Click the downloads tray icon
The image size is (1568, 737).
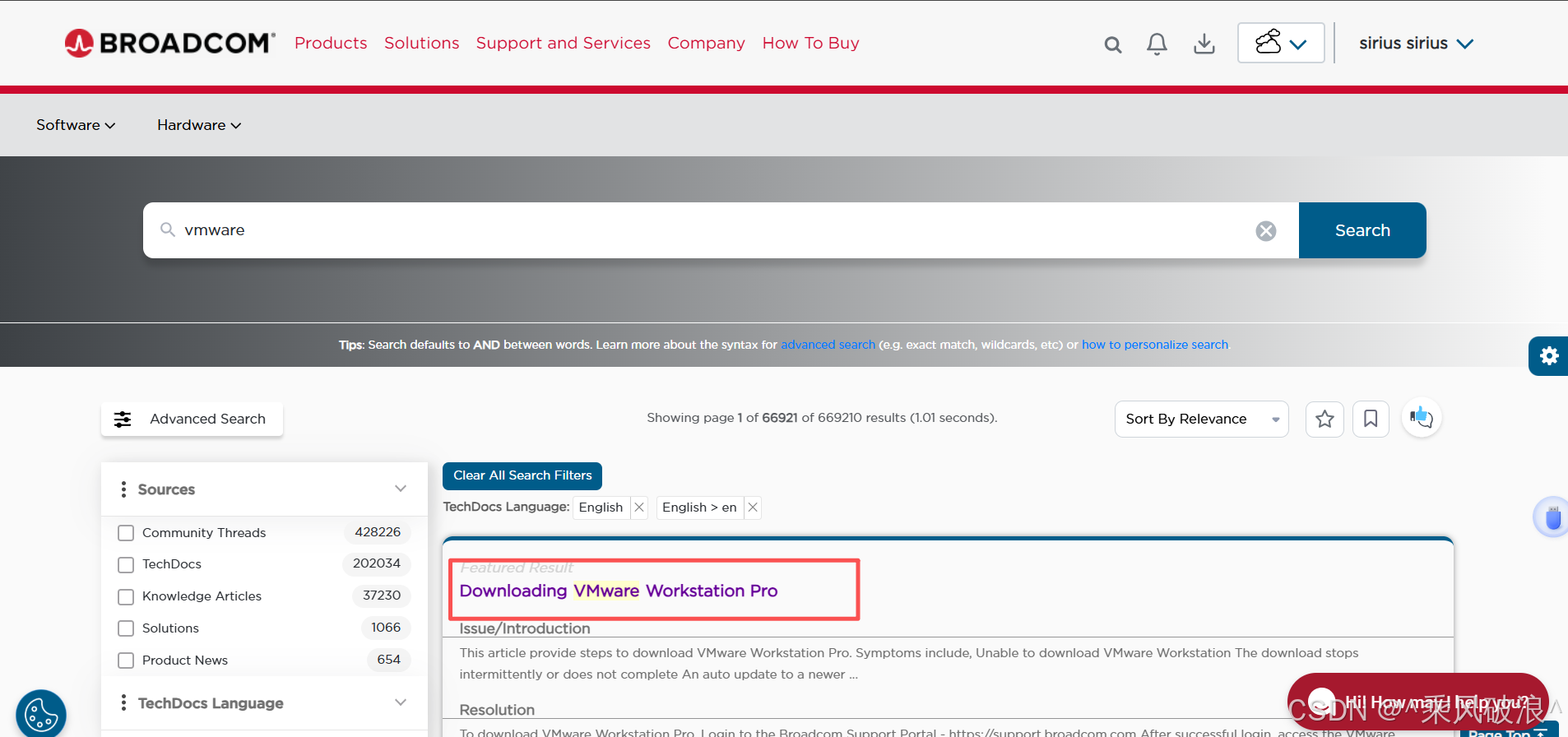click(1204, 44)
